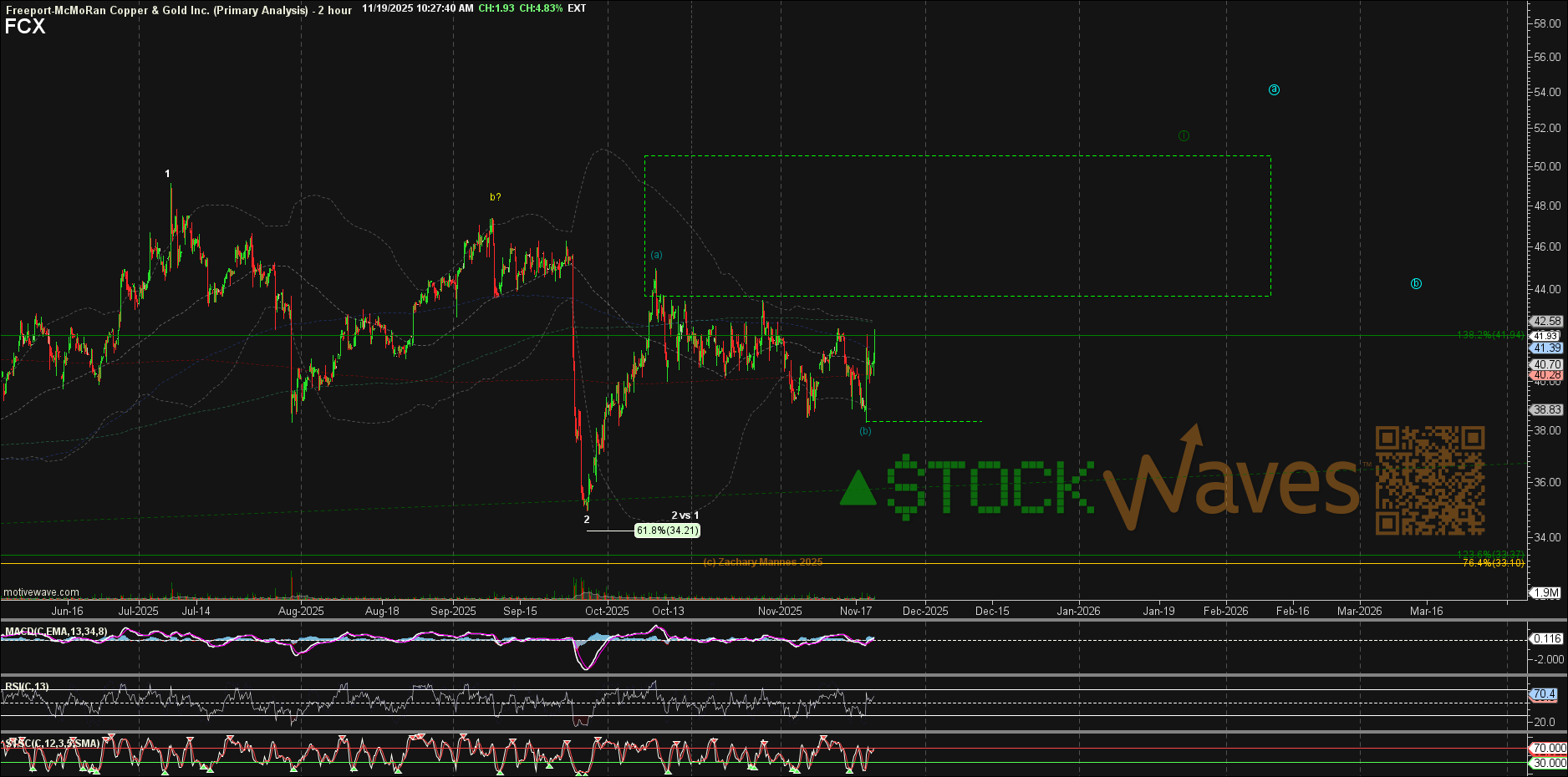Select the circled 'a' wave marker

tap(1274, 90)
